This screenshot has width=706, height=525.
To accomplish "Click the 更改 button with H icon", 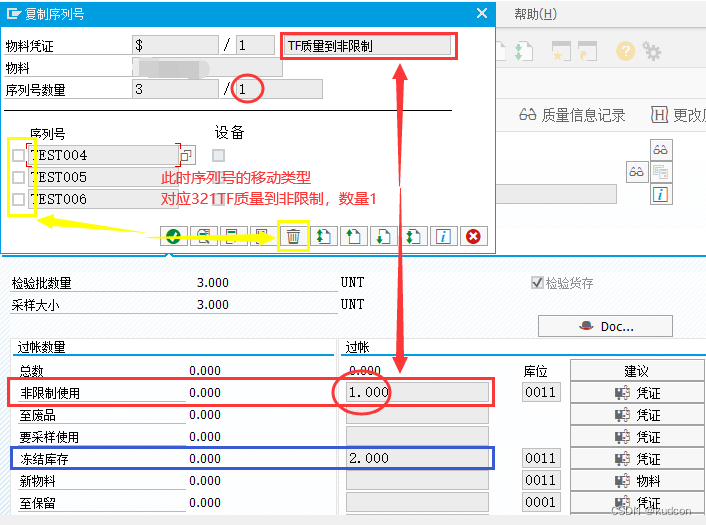I will (678, 115).
